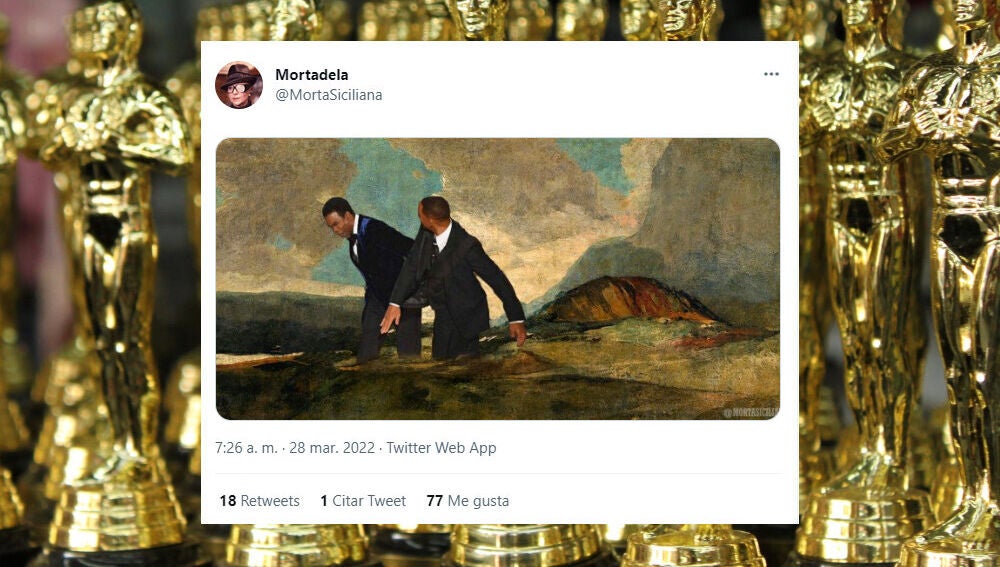This screenshot has height=567, width=1000.
Task: Click the @MORTASICILIANA watermark in the image
Action: coord(749,412)
